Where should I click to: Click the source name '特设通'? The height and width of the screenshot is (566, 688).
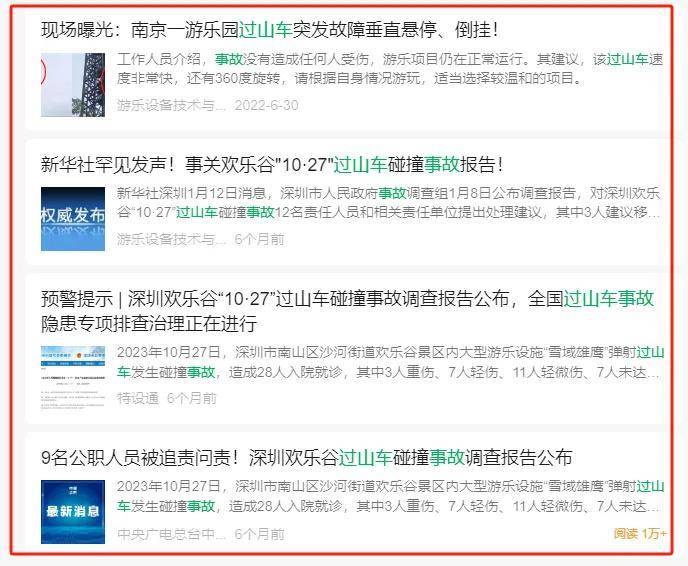click(x=138, y=398)
